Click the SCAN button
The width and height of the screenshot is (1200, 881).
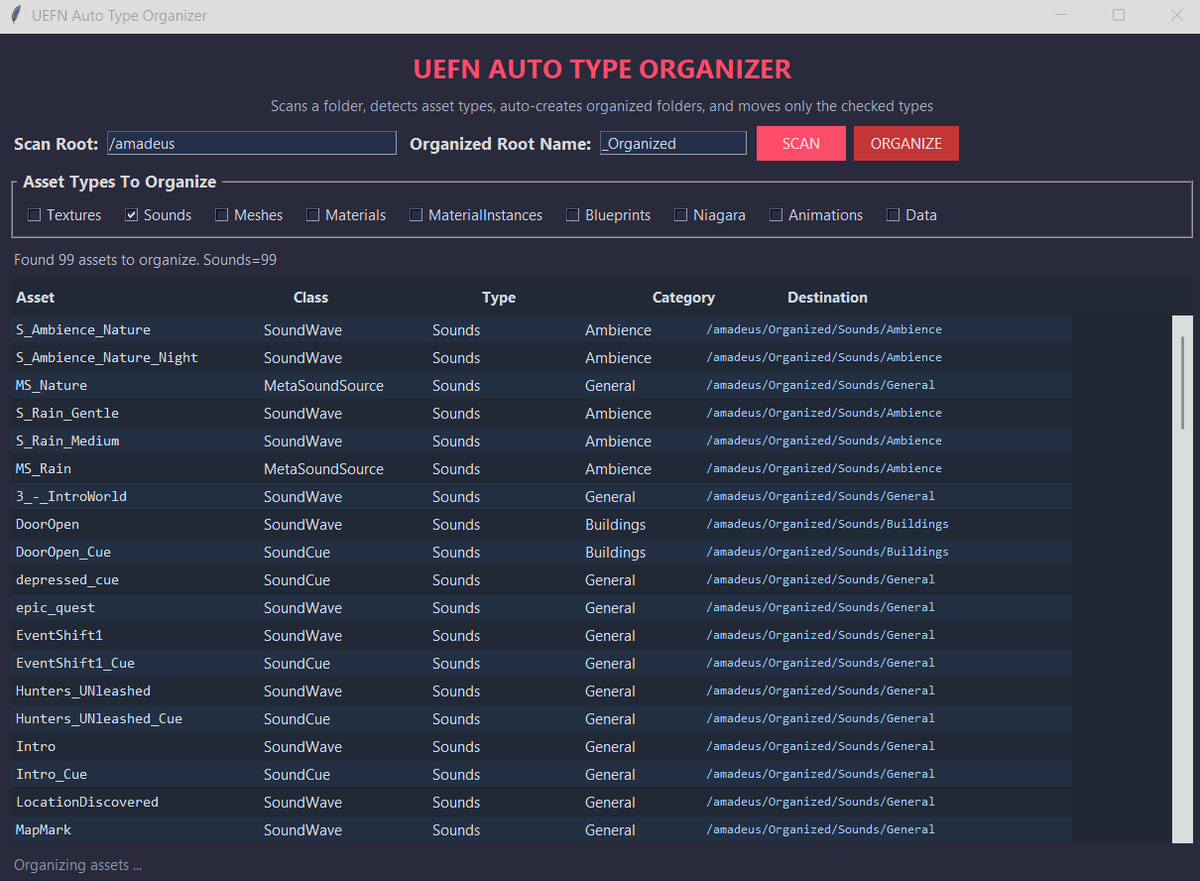point(801,143)
